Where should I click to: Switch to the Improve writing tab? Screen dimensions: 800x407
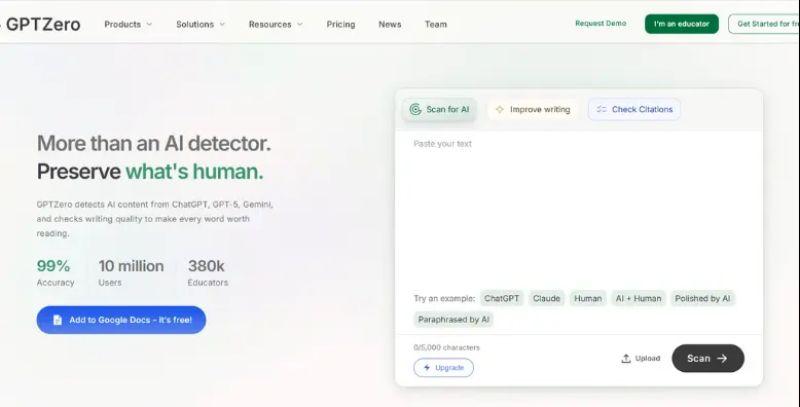[x=533, y=109]
